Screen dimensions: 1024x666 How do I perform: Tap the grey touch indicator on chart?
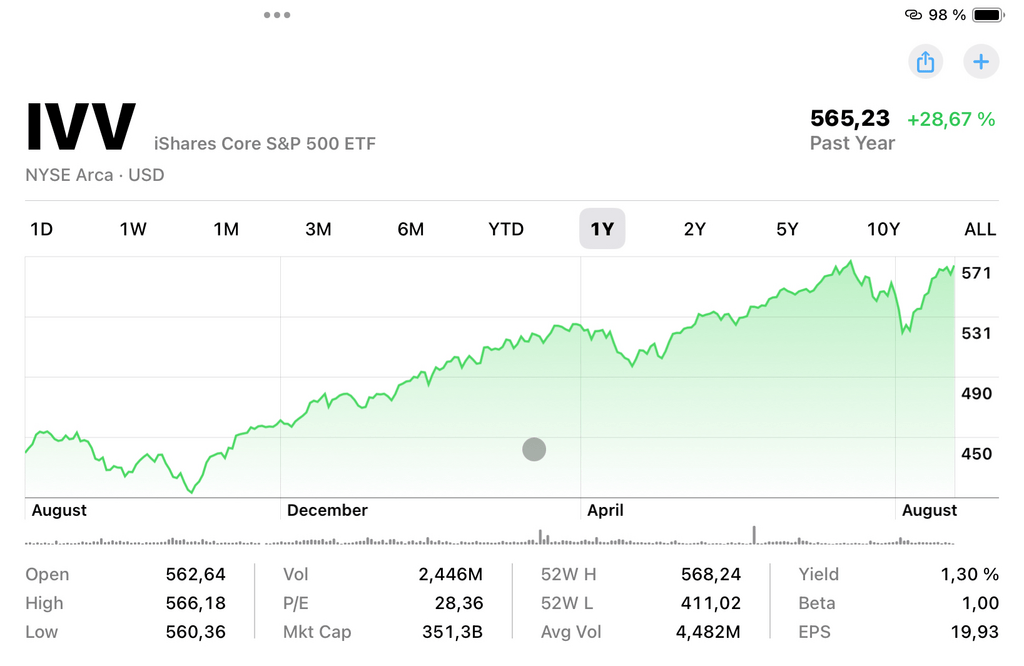[x=534, y=449]
